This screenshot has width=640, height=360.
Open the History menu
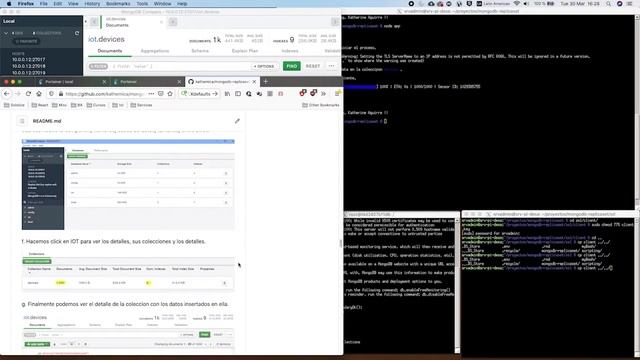click(92, 4)
